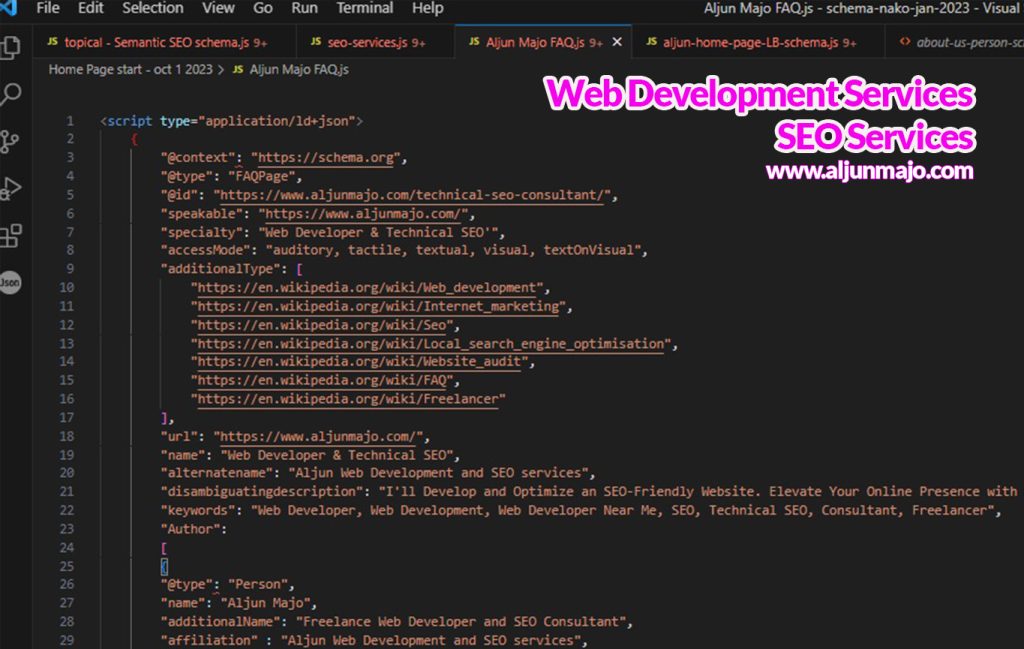Open the Extensions view icon
This screenshot has height=649, width=1024.
point(11,236)
